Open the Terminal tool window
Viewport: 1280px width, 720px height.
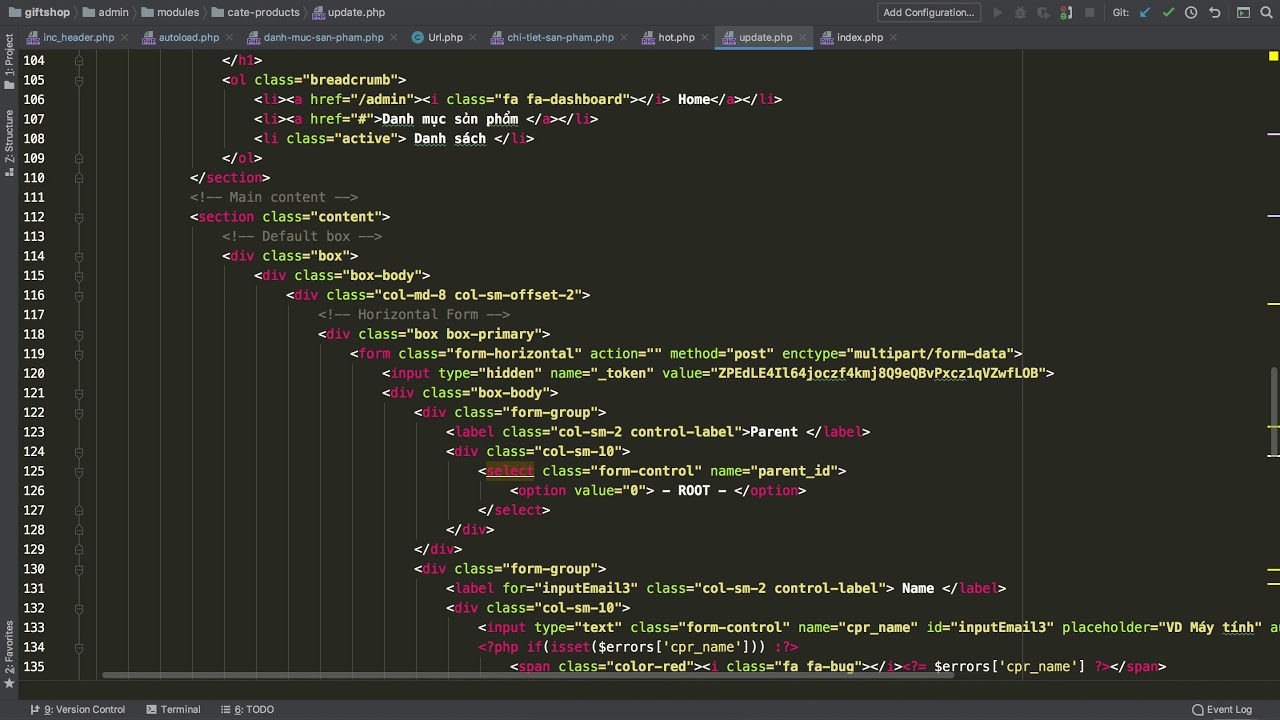coord(173,710)
